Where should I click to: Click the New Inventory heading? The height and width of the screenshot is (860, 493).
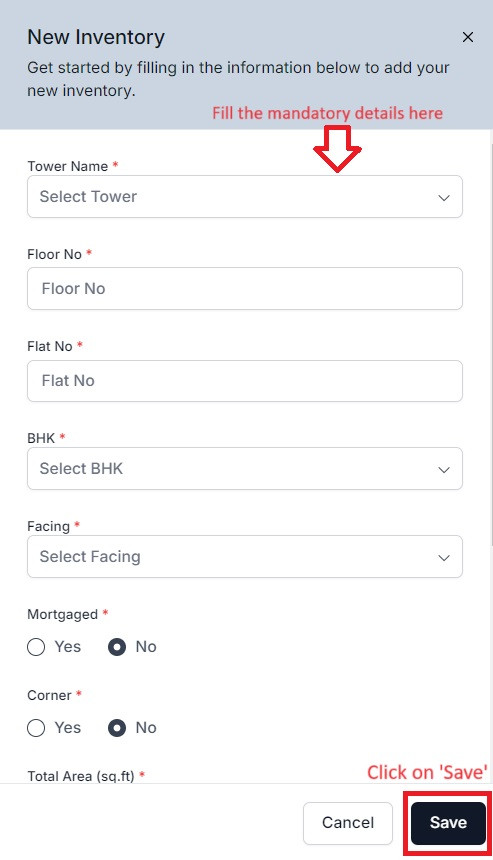click(96, 37)
